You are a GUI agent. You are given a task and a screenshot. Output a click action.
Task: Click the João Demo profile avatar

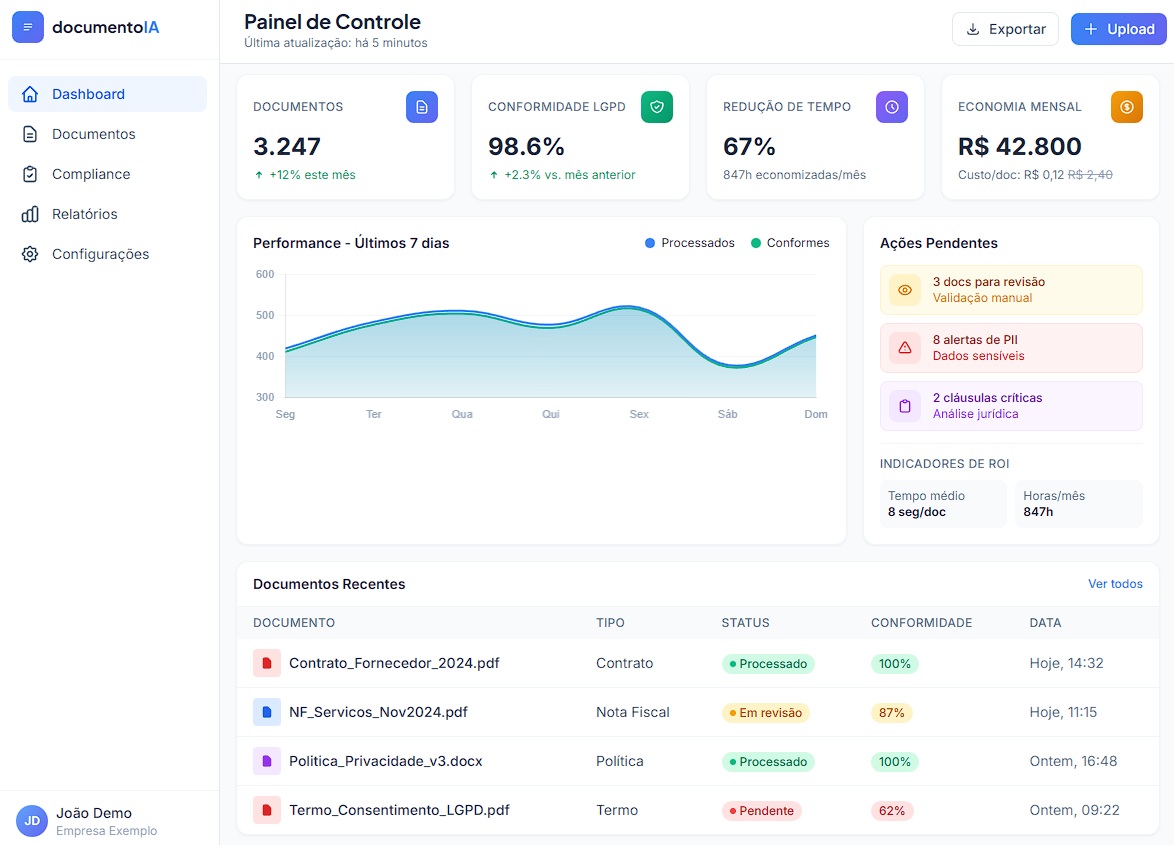pyautogui.click(x=31, y=821)
